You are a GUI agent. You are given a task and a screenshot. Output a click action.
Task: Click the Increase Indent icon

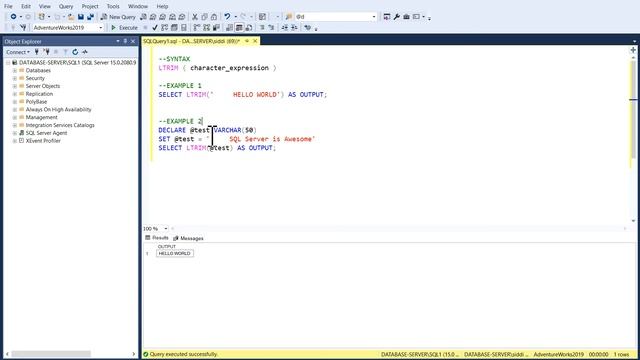point(294,27)
